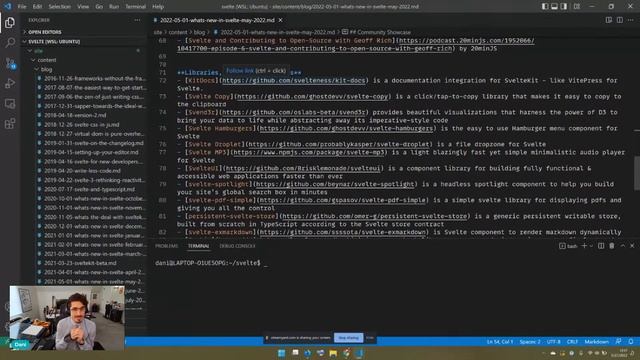
Task: Open the Extensions view
Action: (x=10, y=124)
